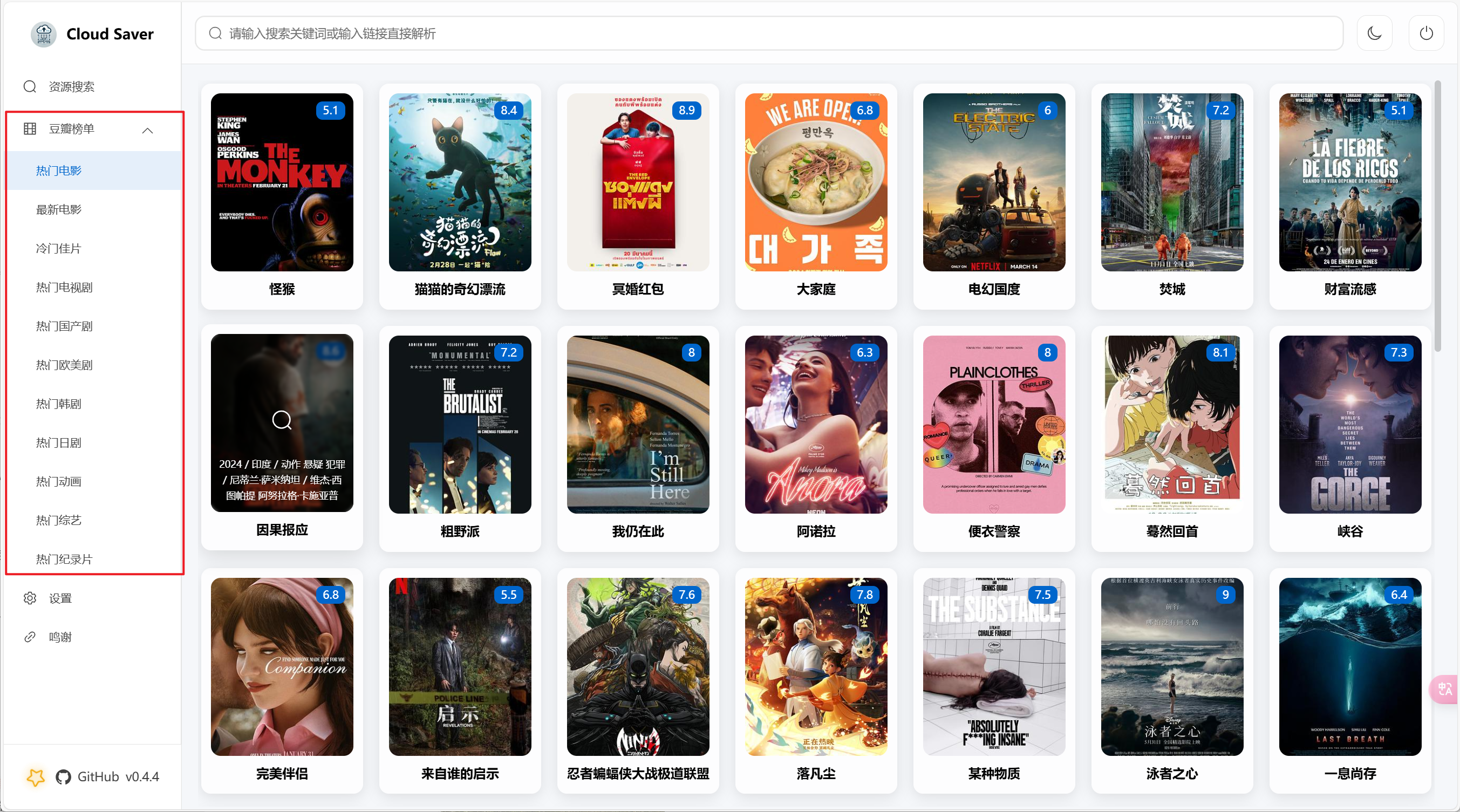Click the pink translate floating icon

coord(1445,689)
